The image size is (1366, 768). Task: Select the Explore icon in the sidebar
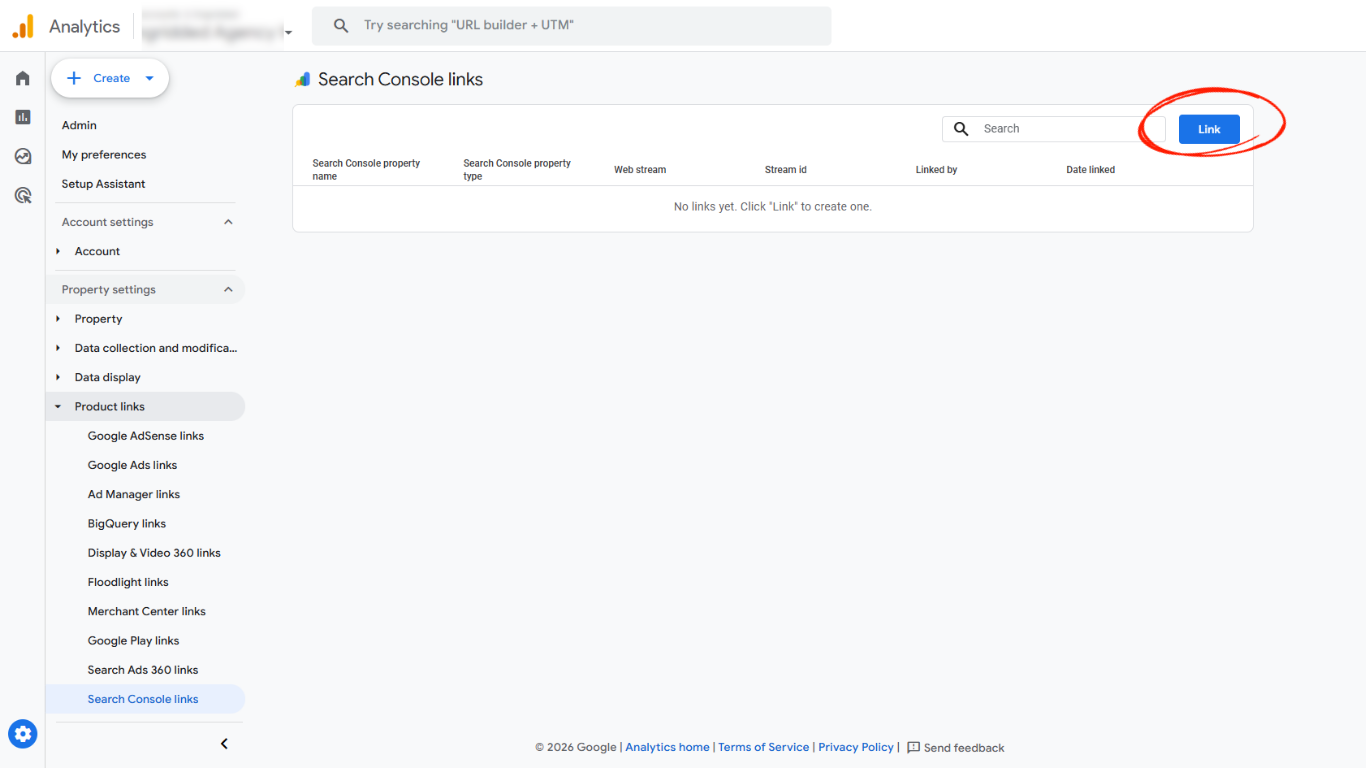22,156
